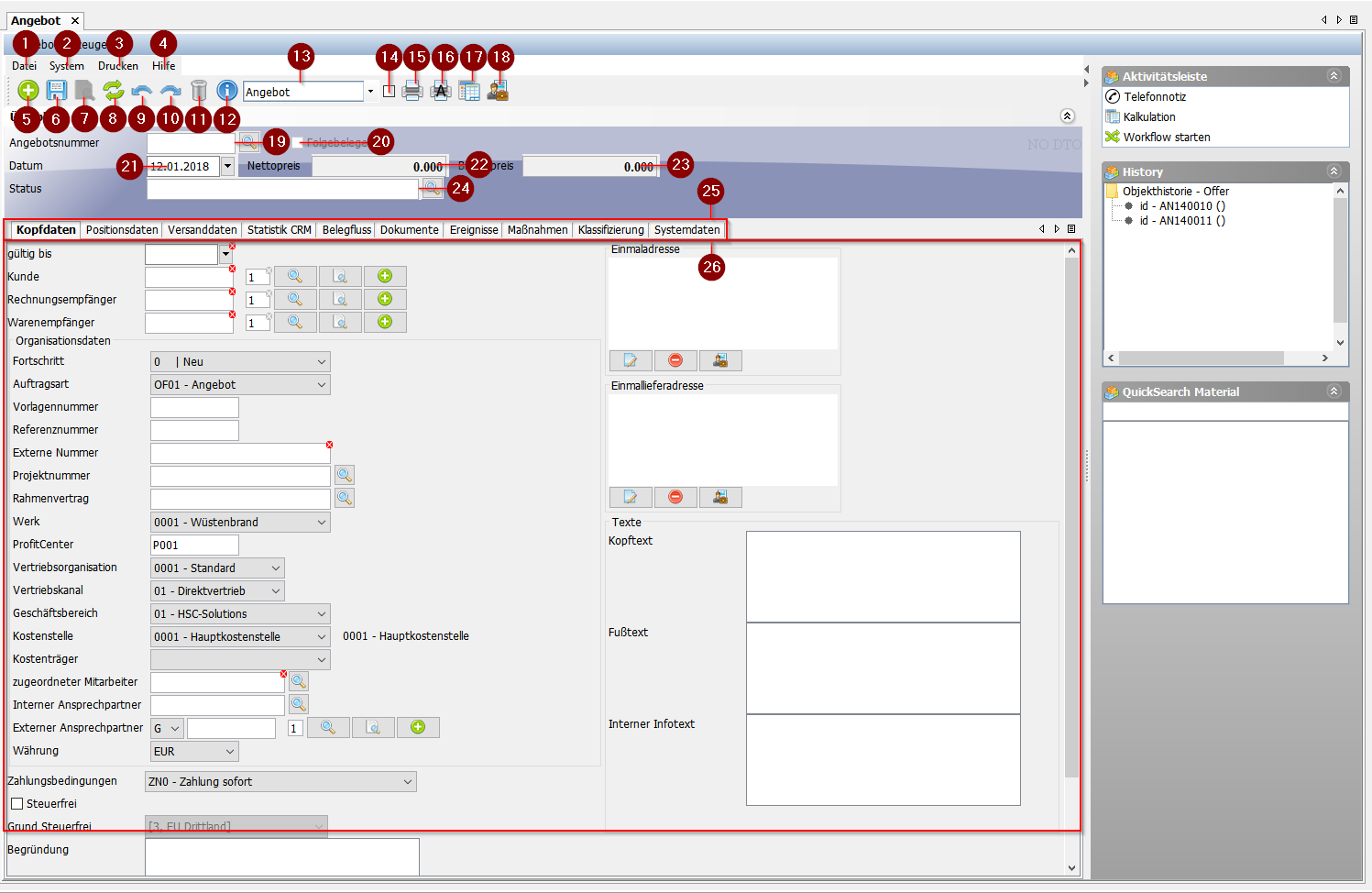Click the Externe Nummer input field

click(x=240, y=453)
